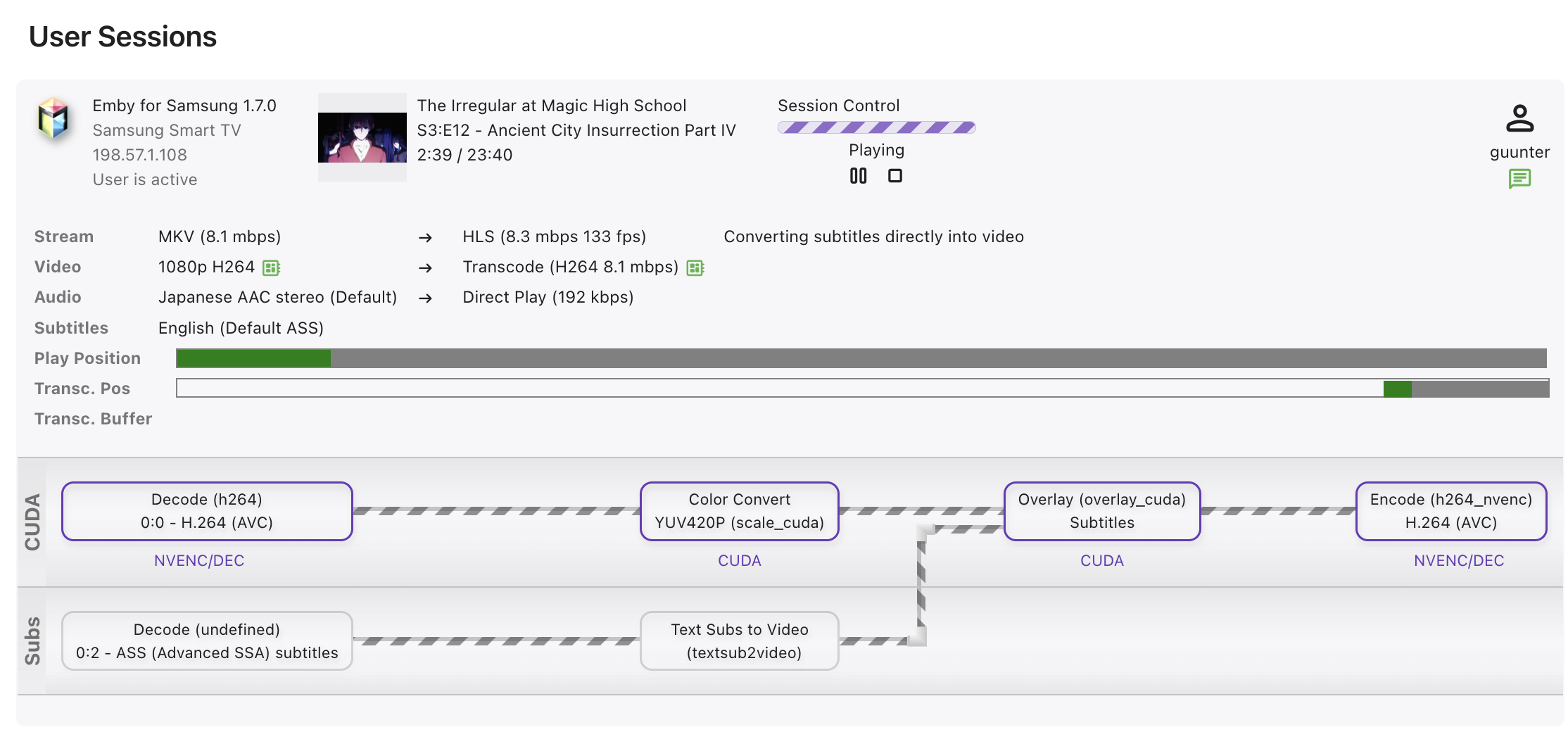The image size is (1568, 732).
Task: Seek using the striped Session Control bar
Action: point(876,127)
